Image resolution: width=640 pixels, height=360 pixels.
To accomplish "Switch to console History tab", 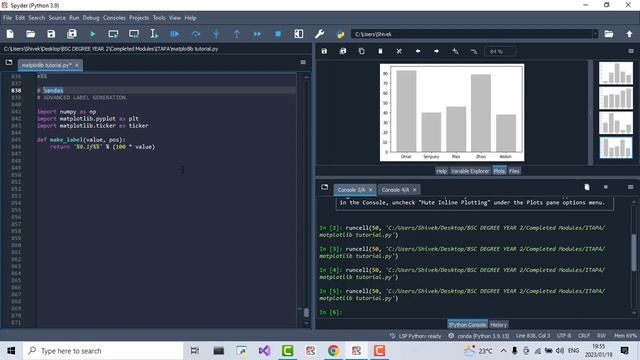I will [498, 325].
